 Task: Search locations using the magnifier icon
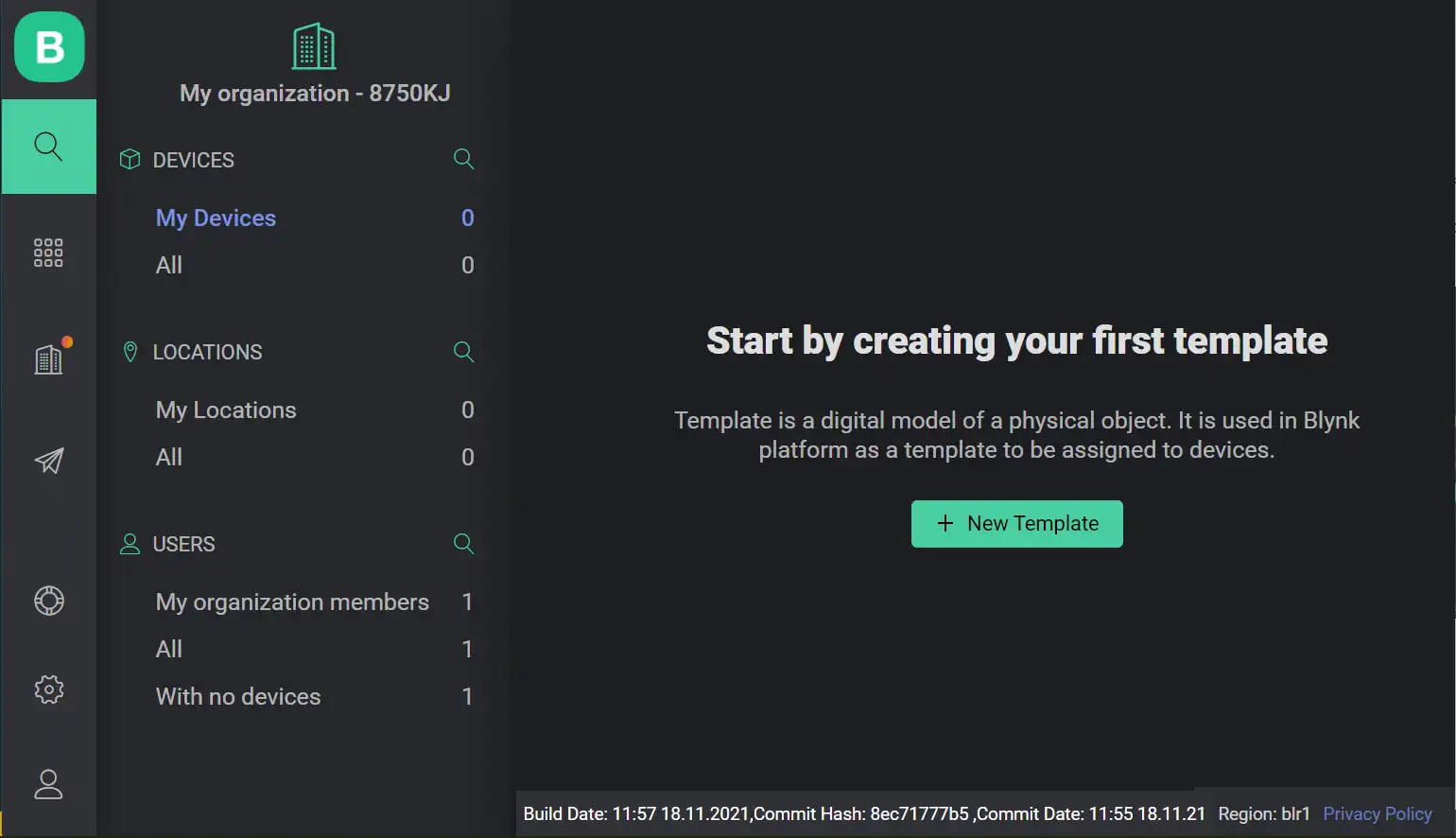(x=463, y=352)
